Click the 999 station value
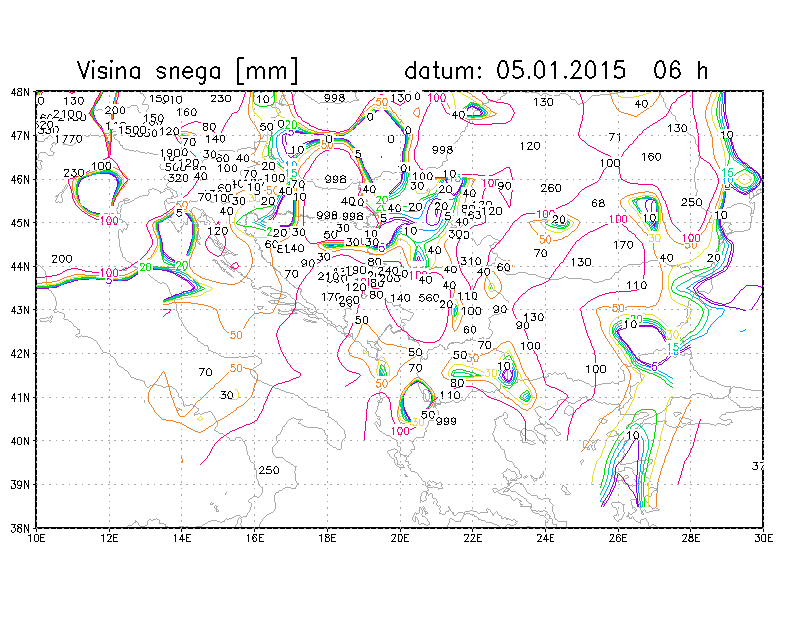 click(446, 421)
